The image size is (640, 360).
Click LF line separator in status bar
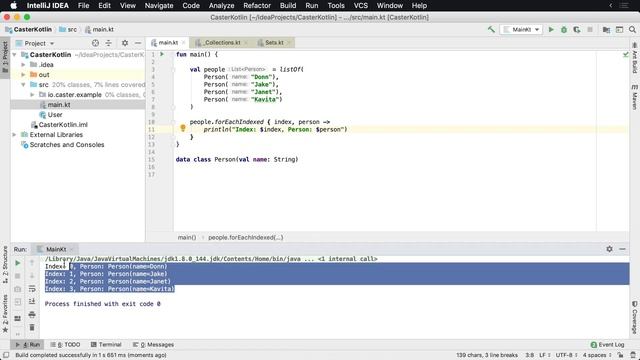pyautogui.click(x=544, y=355)
